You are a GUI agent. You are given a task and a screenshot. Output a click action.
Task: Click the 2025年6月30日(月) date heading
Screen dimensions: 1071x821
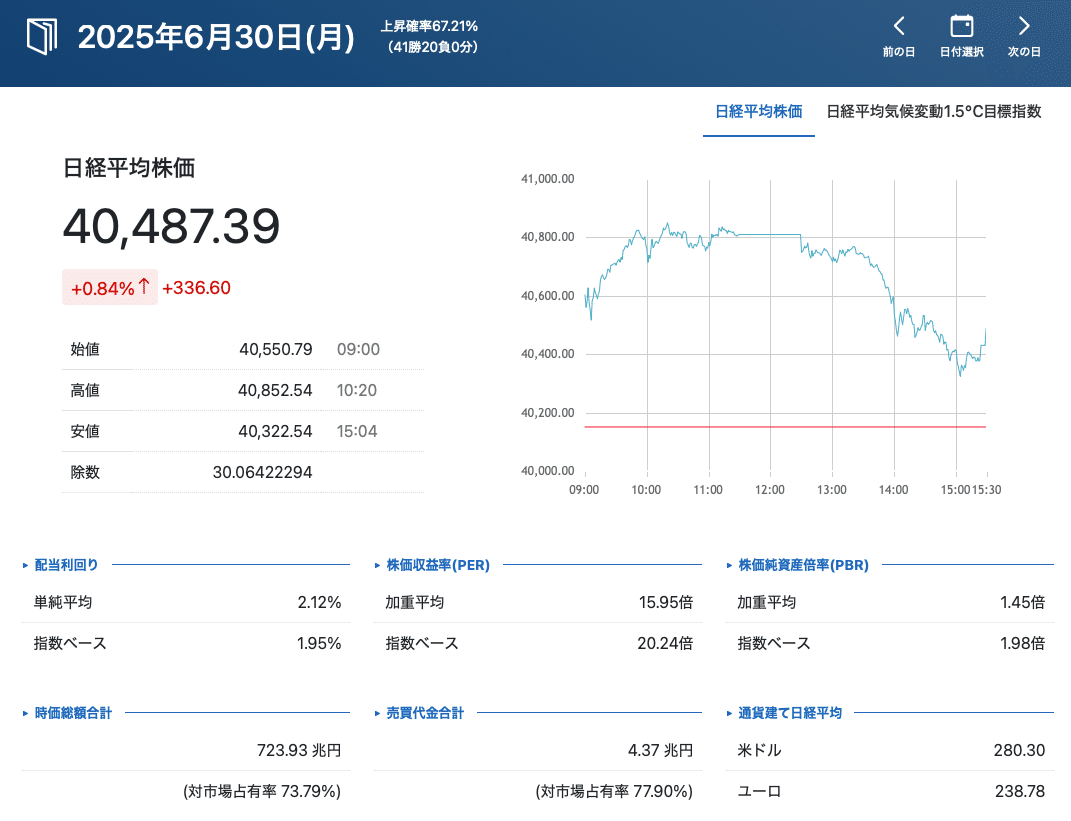(x=216, y=38)
